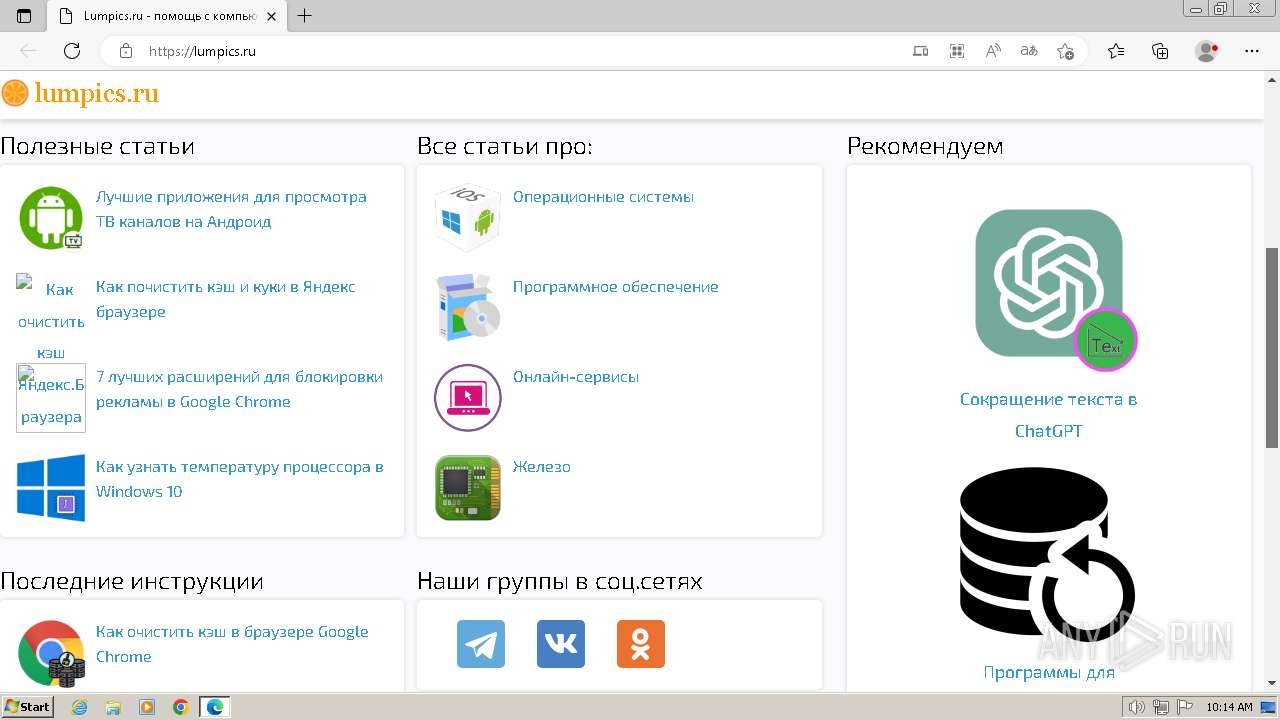The image size is (1280, 720).
Task: Open link Как очистить кэш в браузере Google Chrome
Action: tap(232, 644)
